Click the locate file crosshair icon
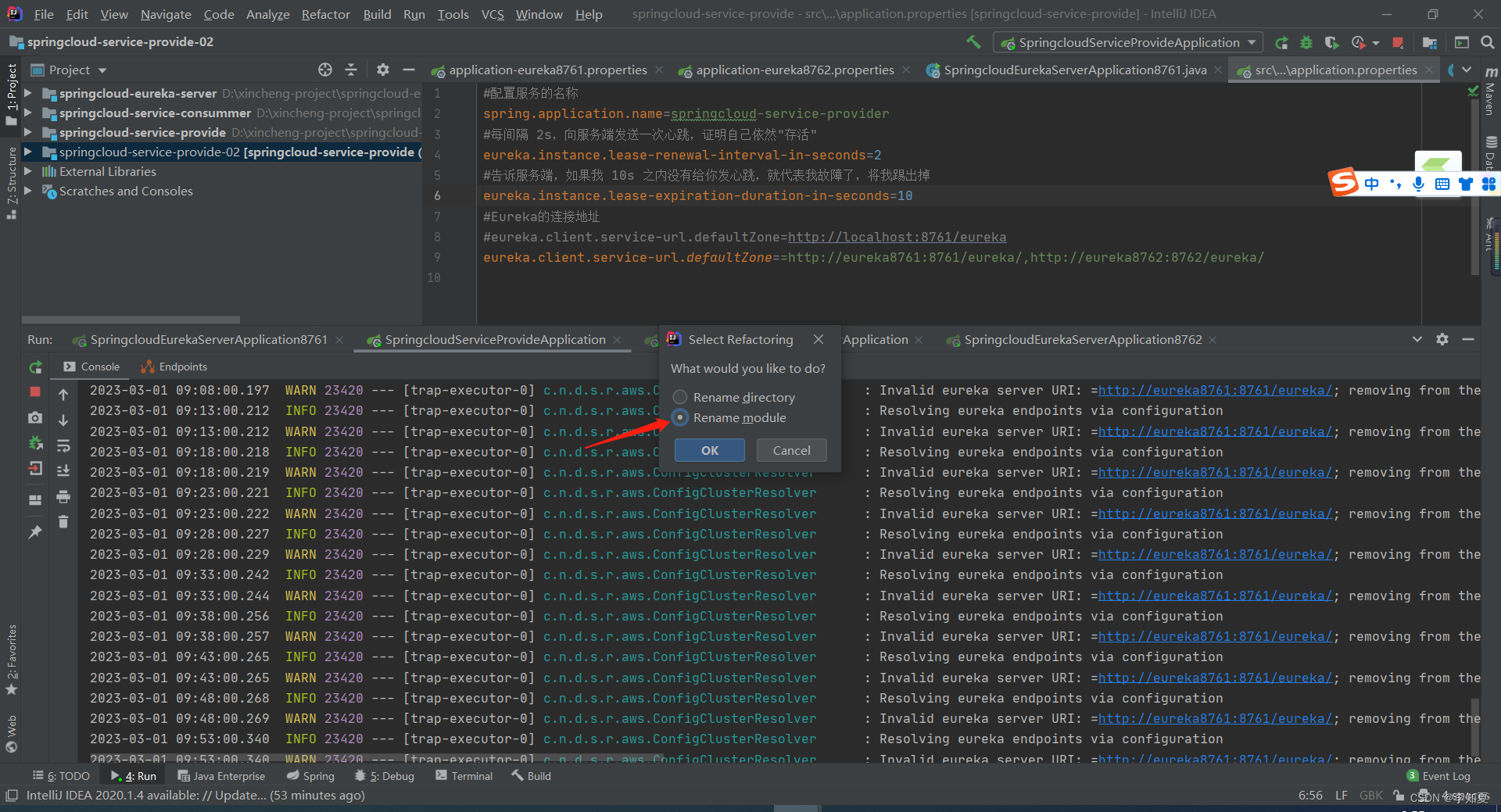Viewport: 1501px width, 812px height. (x=325, y=70)
